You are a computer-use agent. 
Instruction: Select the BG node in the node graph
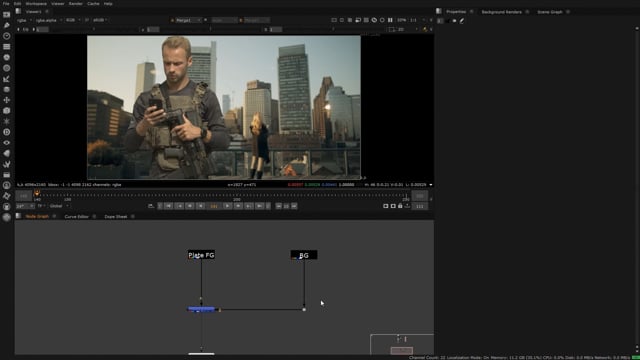pyautogui.click(x=304, y=255)
